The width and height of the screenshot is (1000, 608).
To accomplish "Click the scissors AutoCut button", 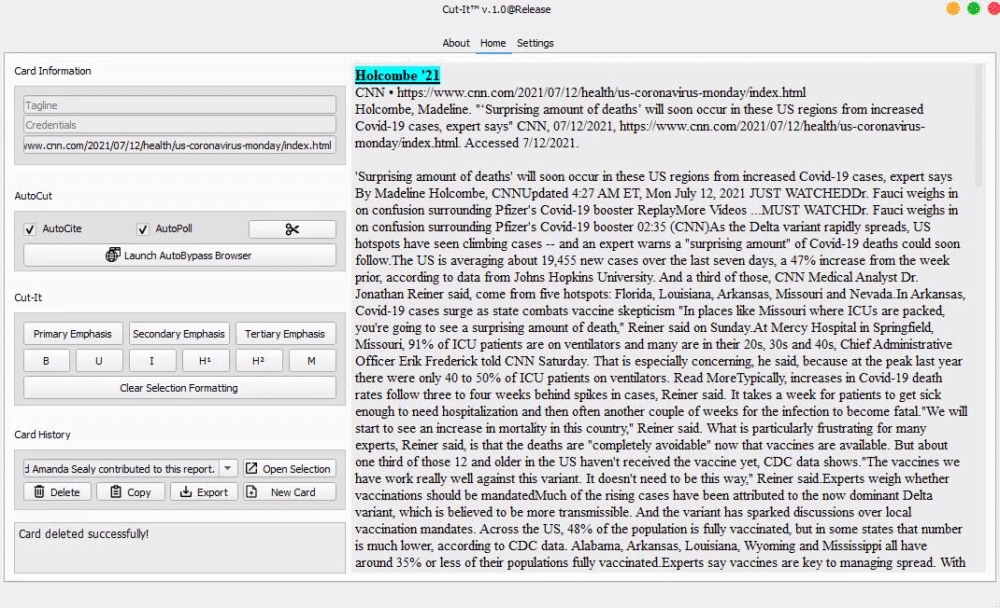I will point(292,229).
